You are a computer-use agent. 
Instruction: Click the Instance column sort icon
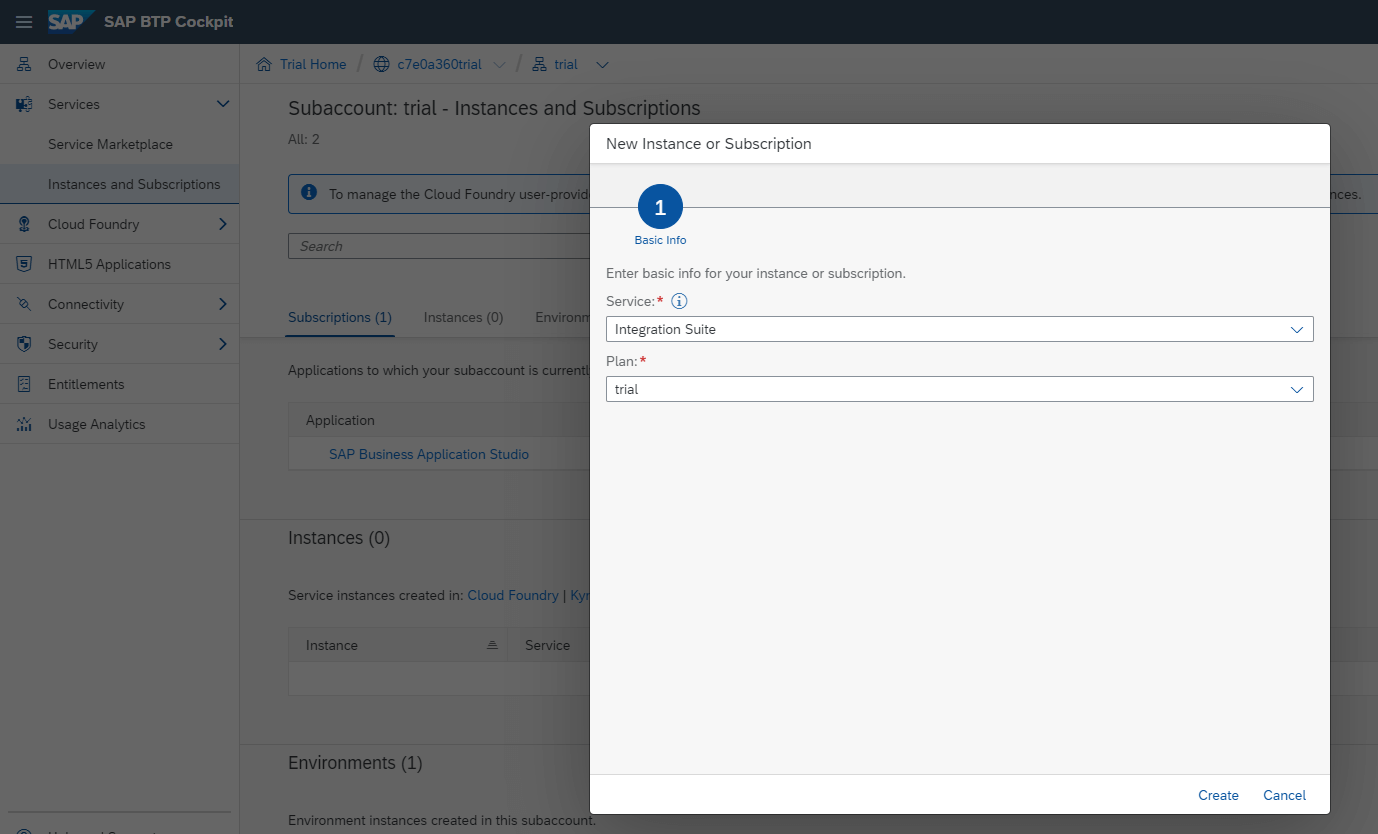click(x=492, y=645)
